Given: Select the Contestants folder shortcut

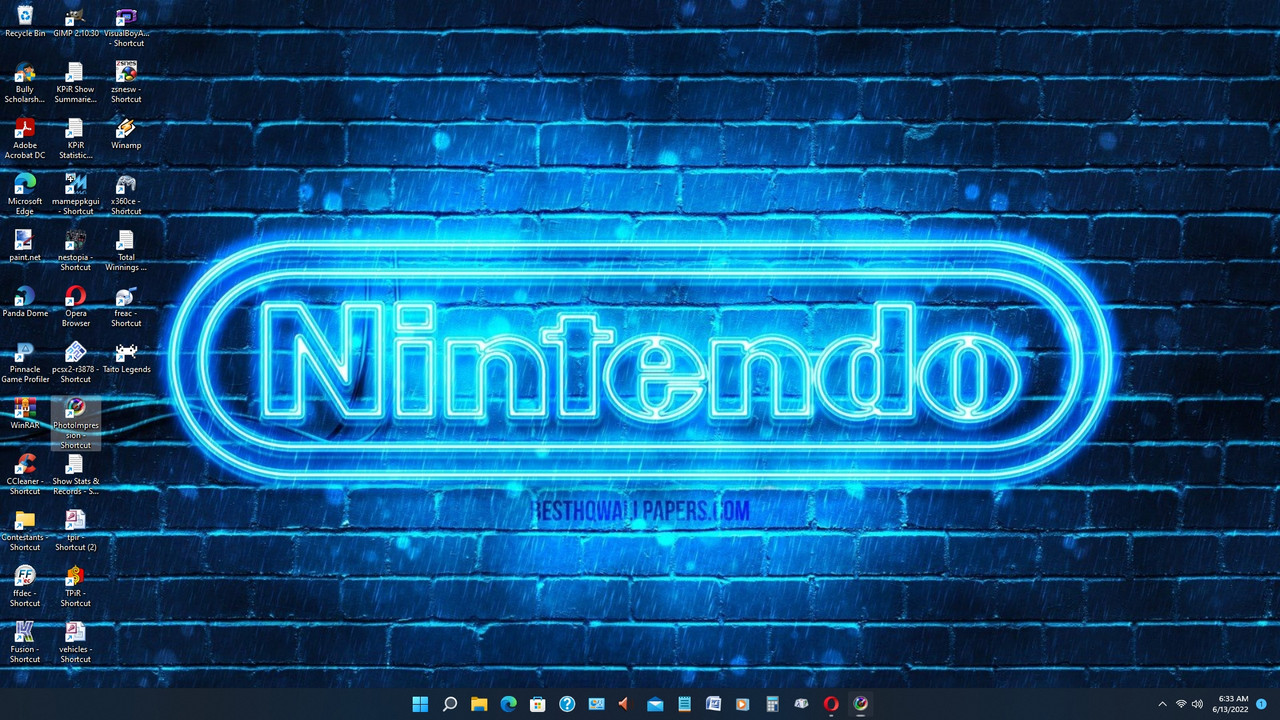Looking at the screenshot, I should 25,530.
